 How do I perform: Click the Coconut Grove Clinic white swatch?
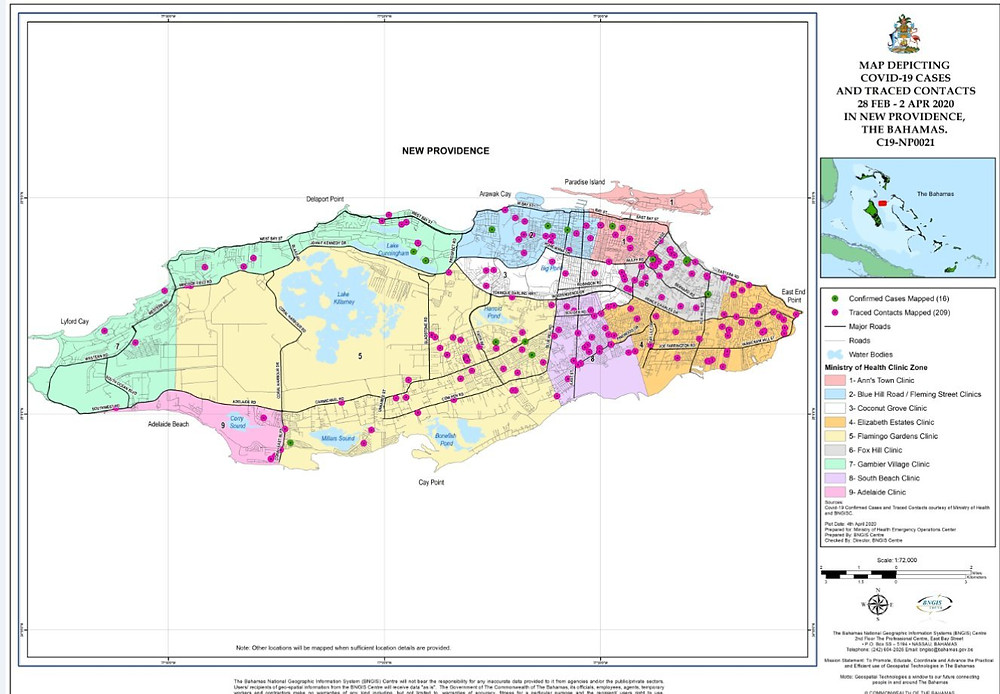click(x=834, y=408)
